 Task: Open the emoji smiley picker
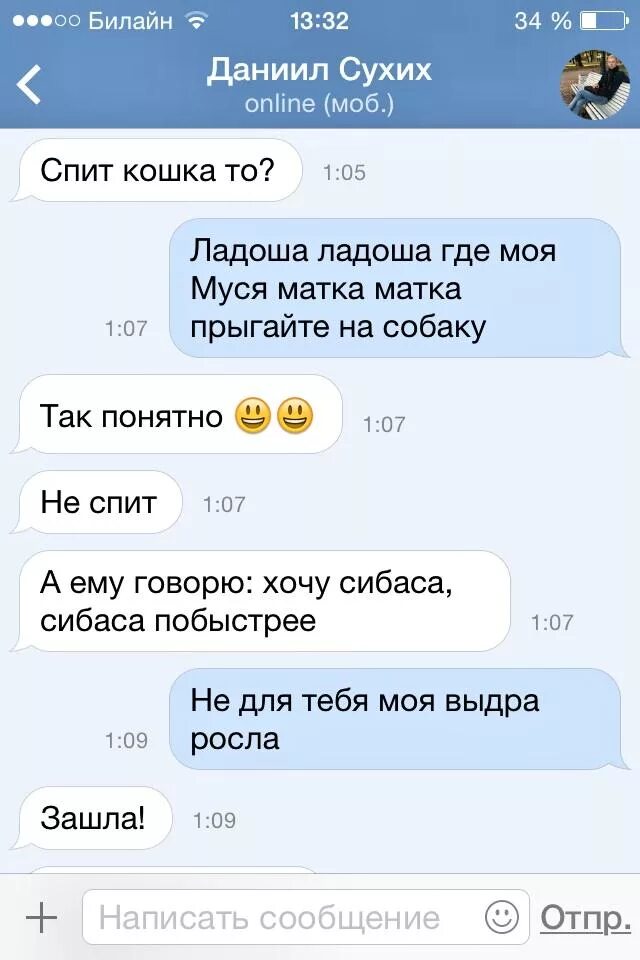point(502,917)
